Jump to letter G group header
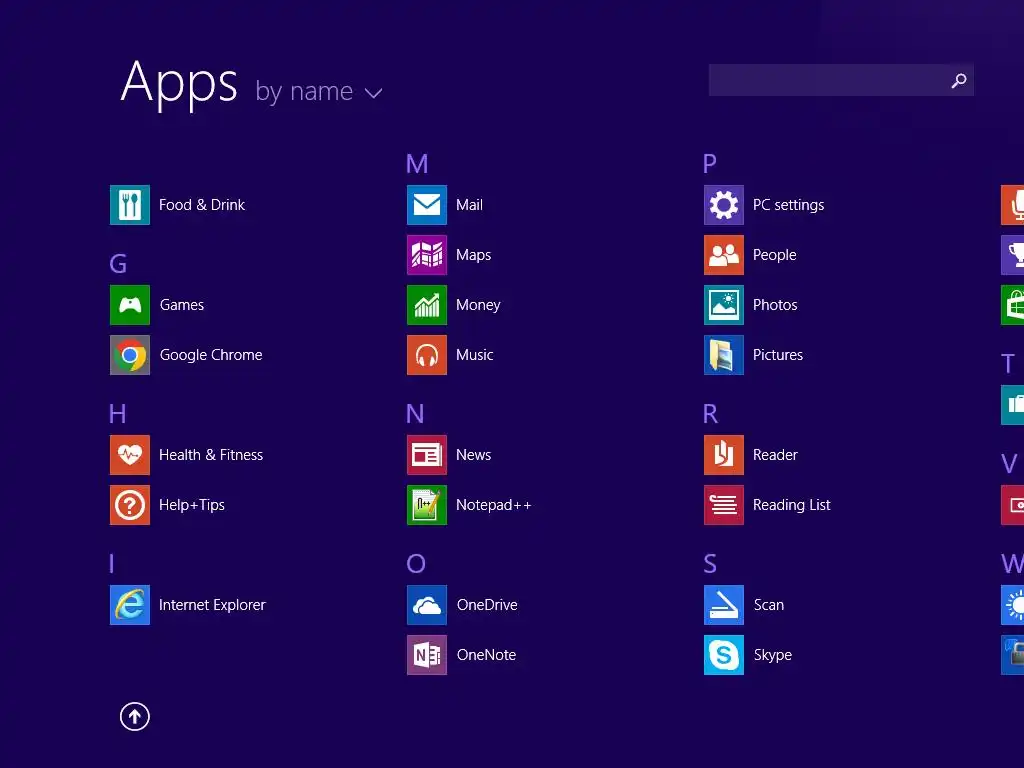 click(x=118, y=264)
